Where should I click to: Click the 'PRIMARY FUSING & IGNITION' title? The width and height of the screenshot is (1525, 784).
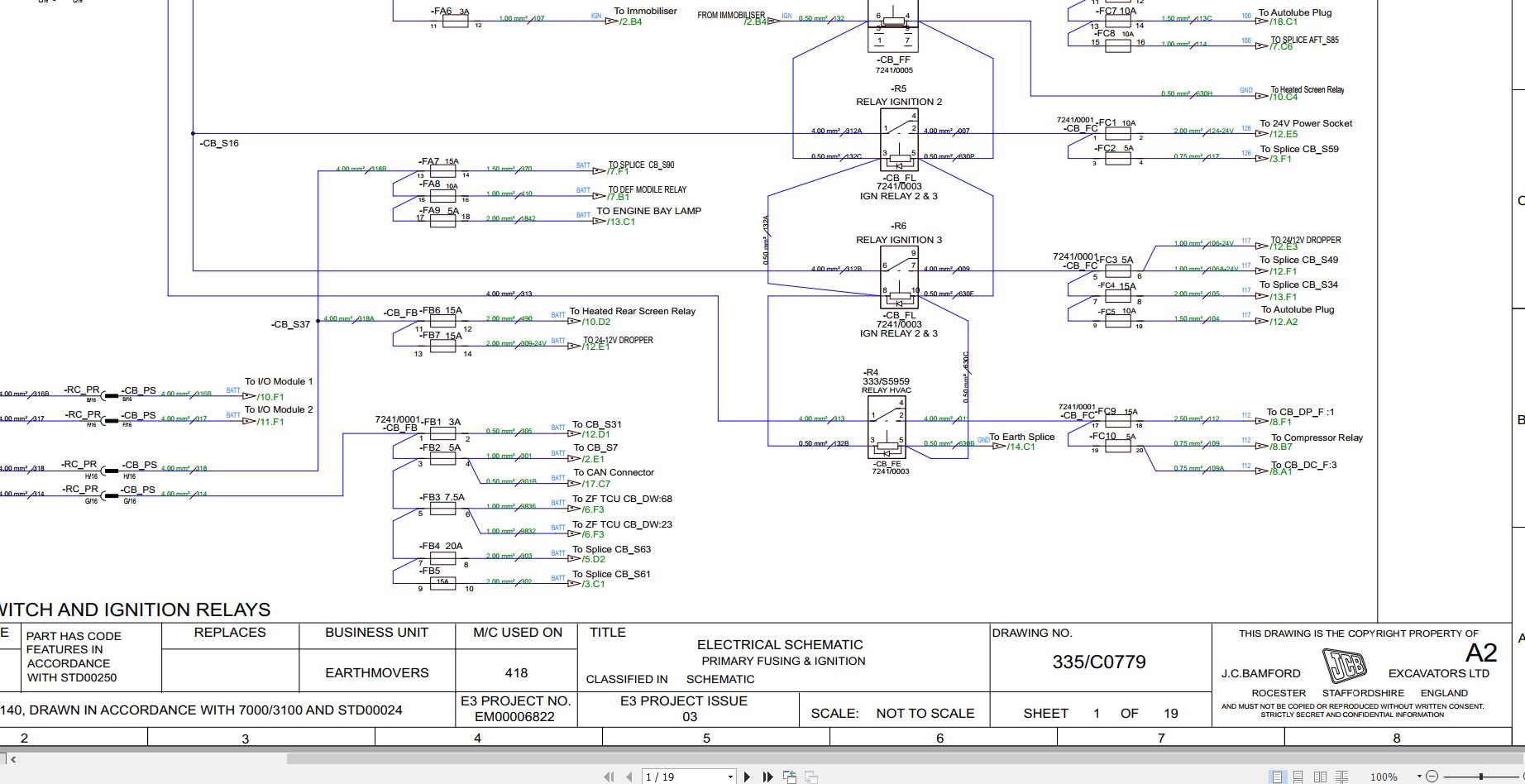[x=783, y=662]
